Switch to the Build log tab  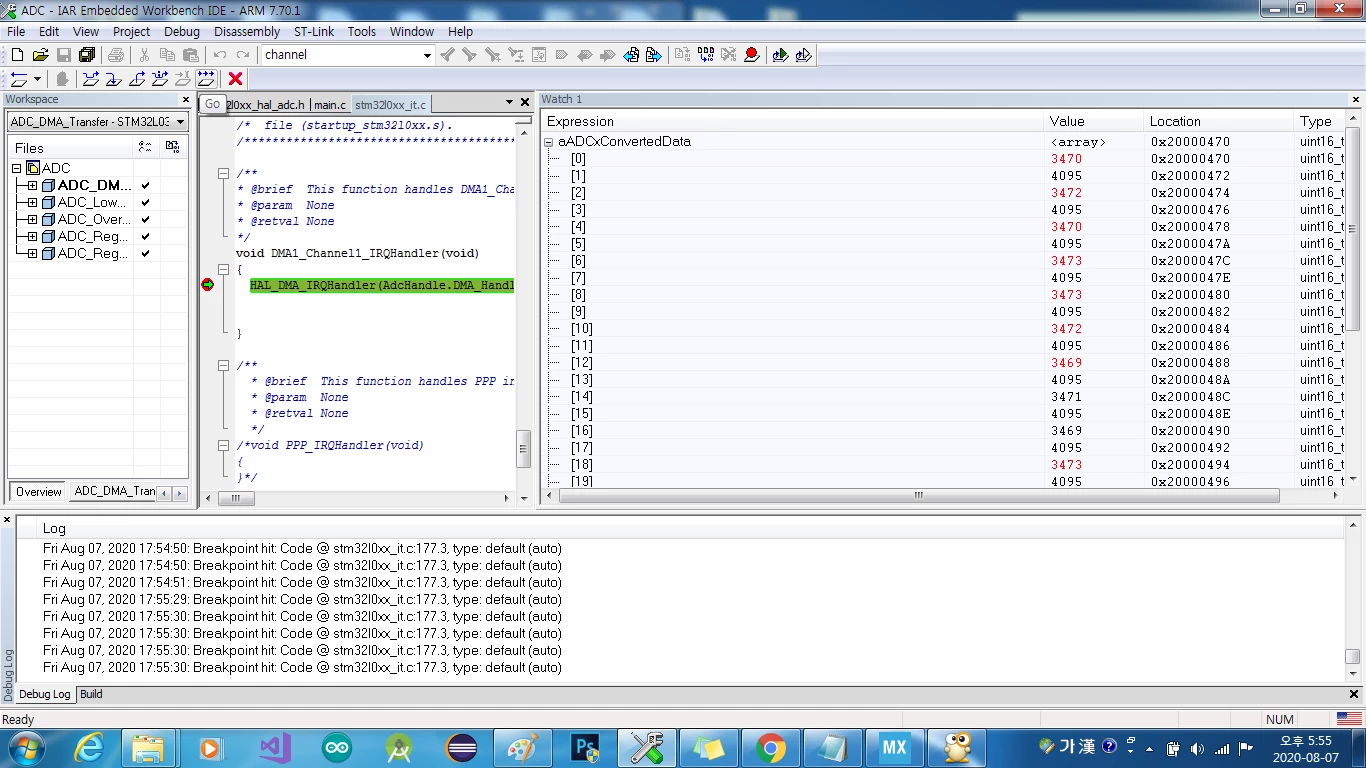(91, 694)
